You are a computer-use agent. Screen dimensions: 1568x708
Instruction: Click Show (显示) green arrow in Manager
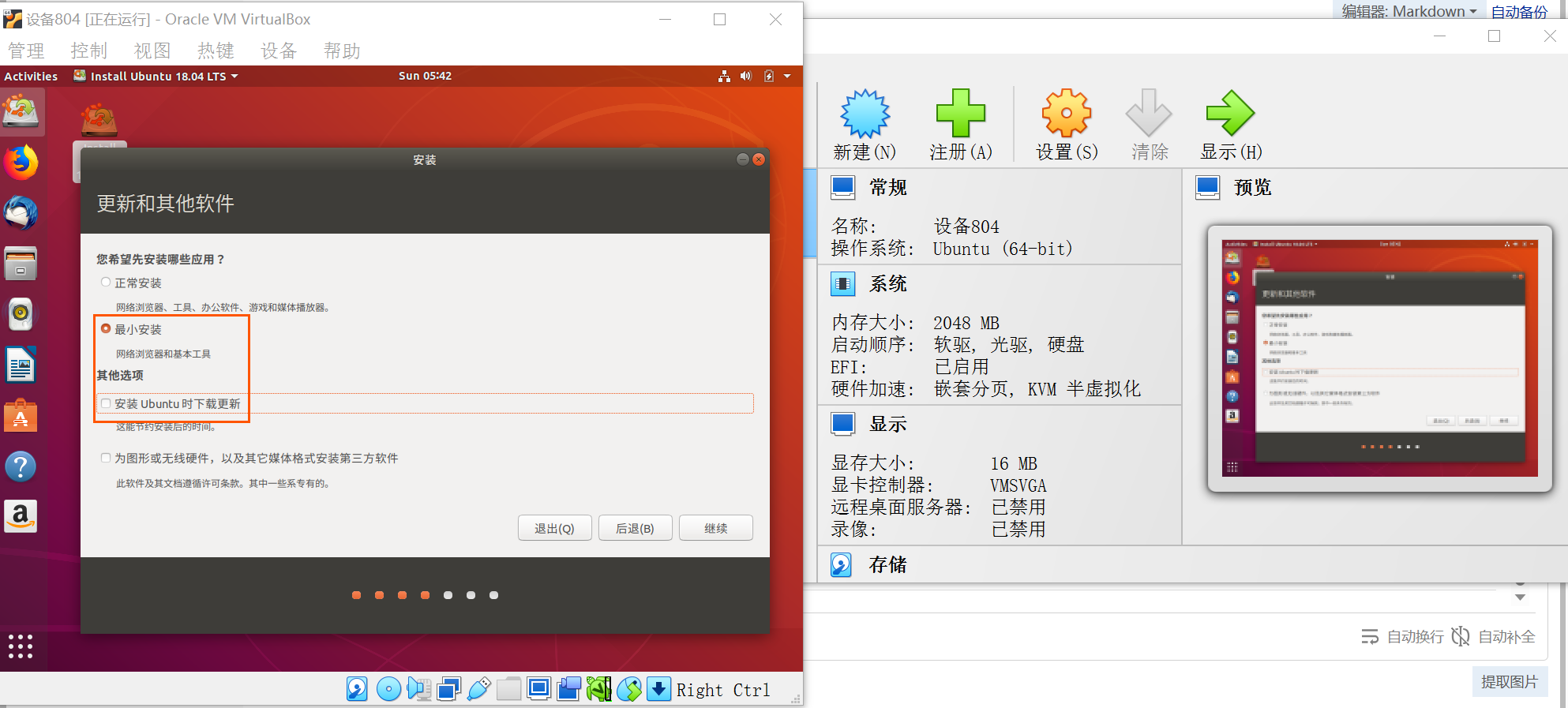pyautogui.click(x=1231, y=125)
